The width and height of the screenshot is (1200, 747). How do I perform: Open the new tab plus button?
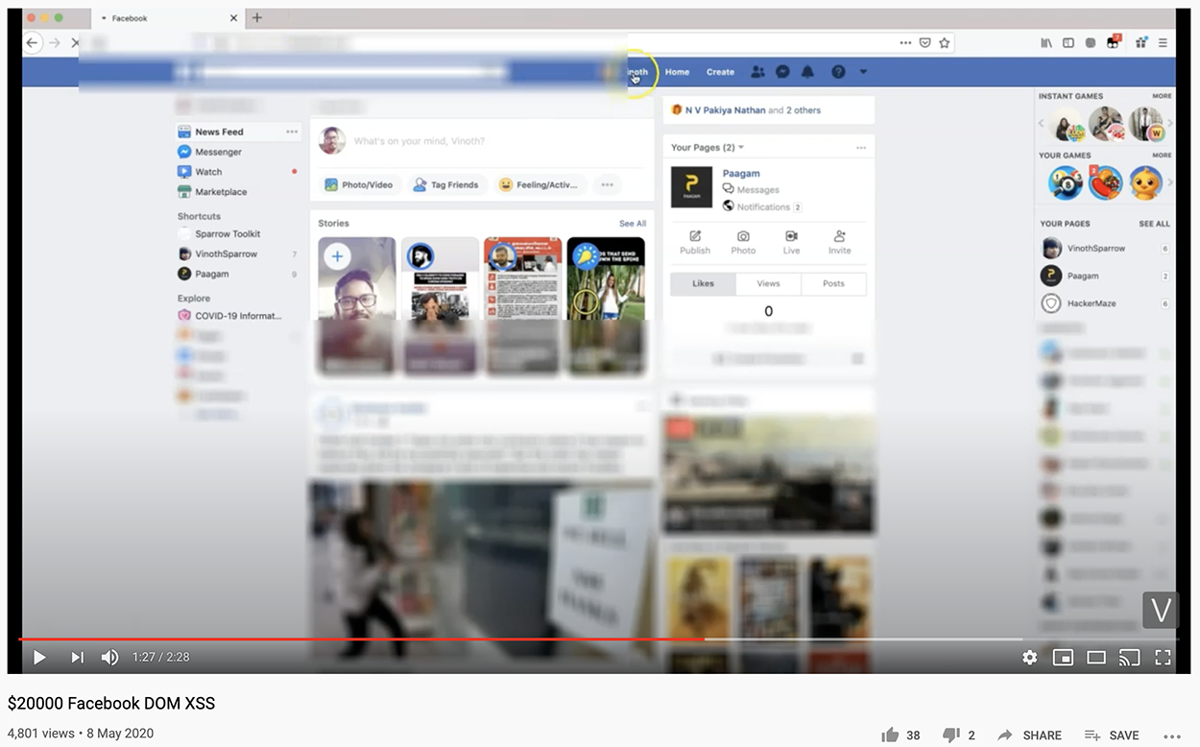(257, 18)
